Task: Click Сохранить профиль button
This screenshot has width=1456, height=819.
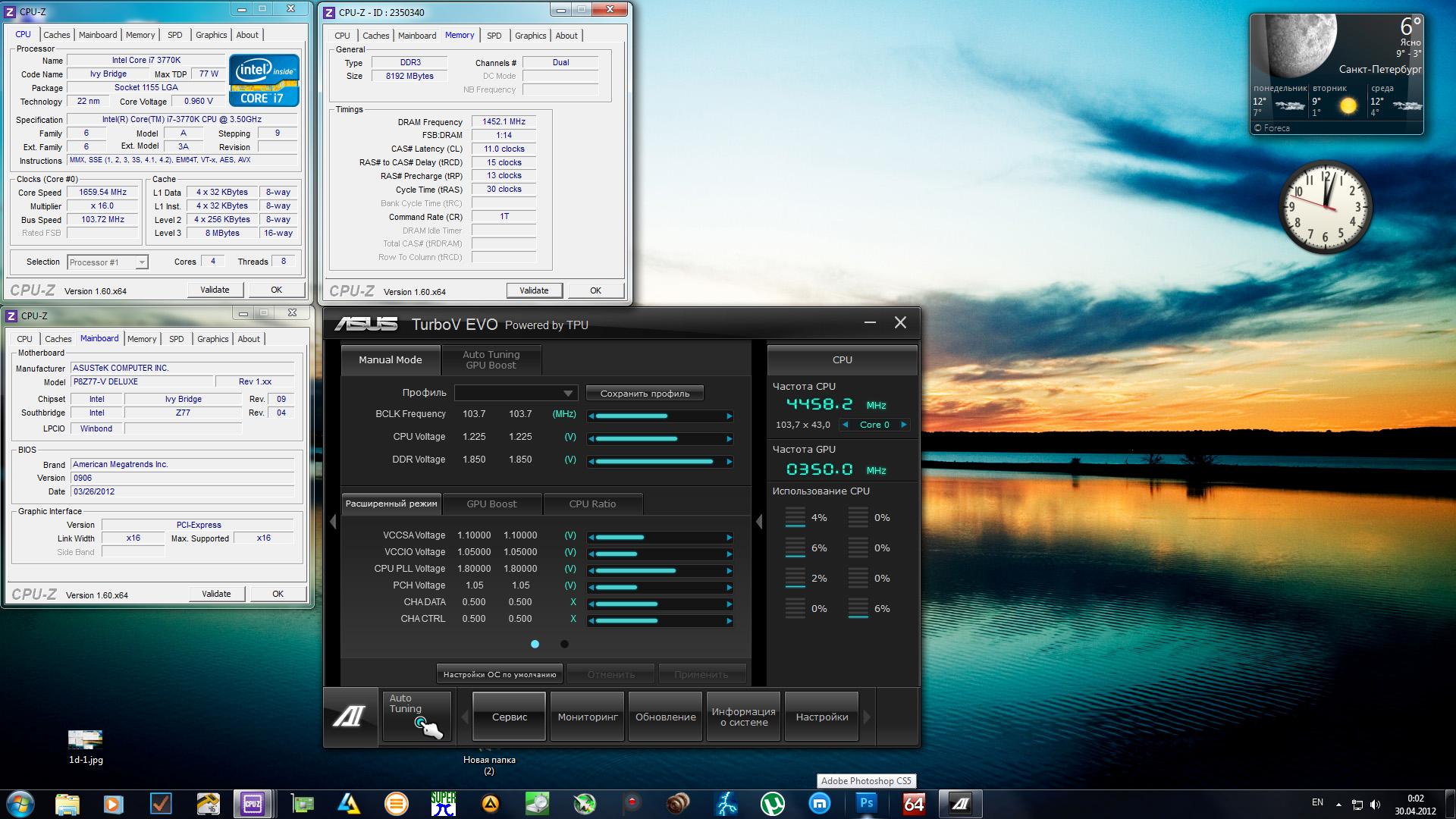Action: click(645, 393)
